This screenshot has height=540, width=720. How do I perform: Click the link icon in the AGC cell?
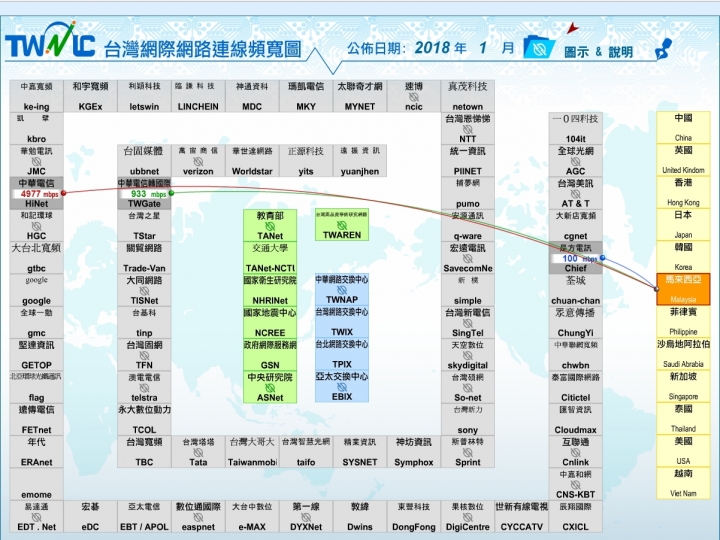tap(575, 162)
